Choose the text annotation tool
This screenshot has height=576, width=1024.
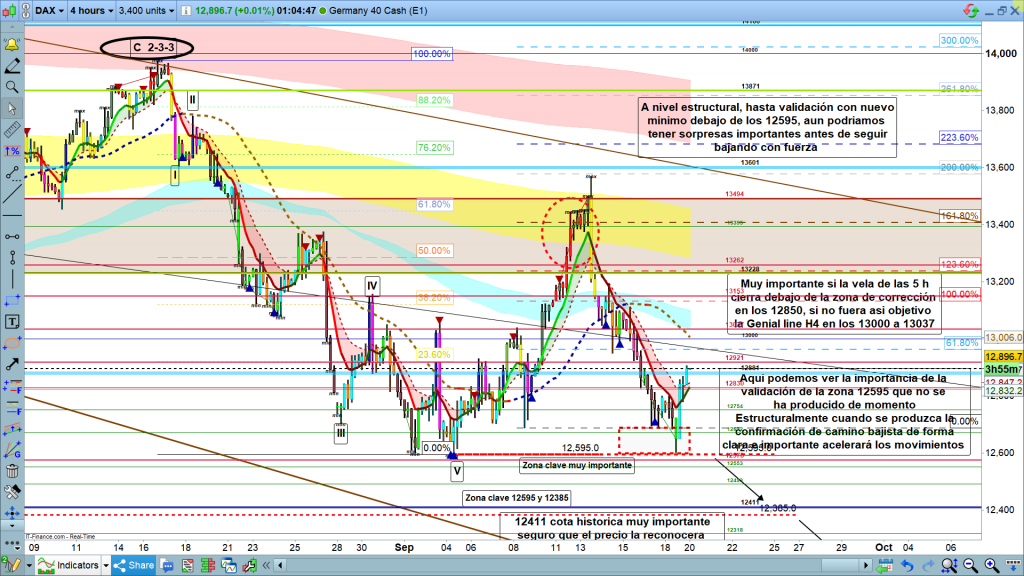click(x=11, y=322)
